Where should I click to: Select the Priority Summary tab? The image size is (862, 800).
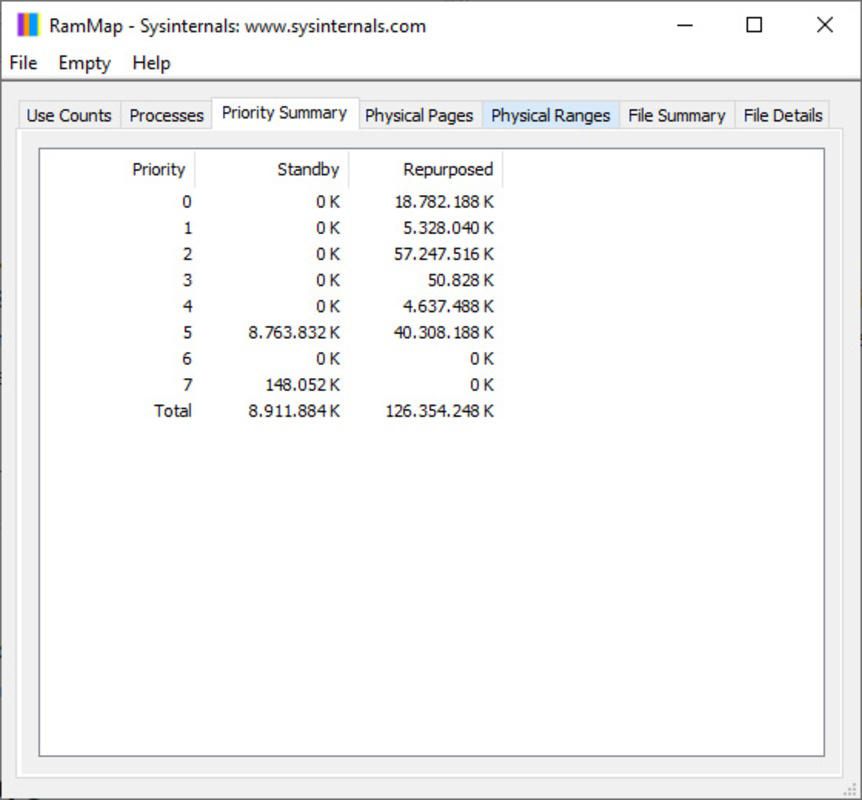pyautogui.click(x=285, y=113)
